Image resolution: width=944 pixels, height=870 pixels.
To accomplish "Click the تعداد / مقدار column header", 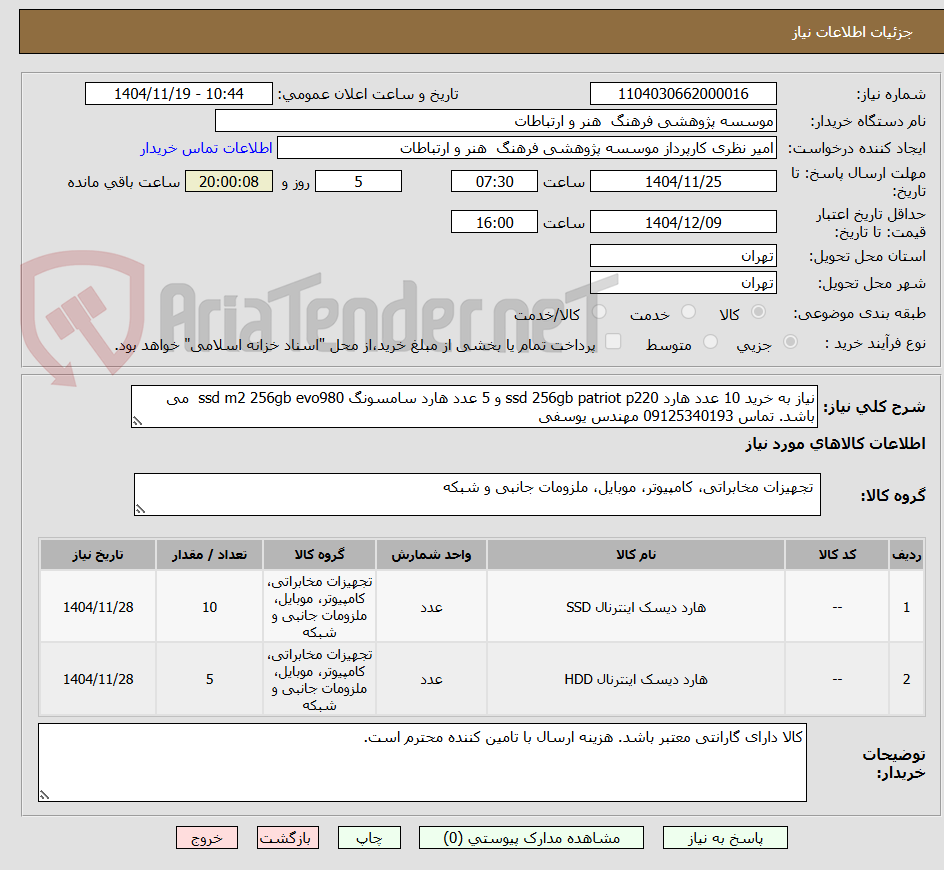I will [210, 555].
